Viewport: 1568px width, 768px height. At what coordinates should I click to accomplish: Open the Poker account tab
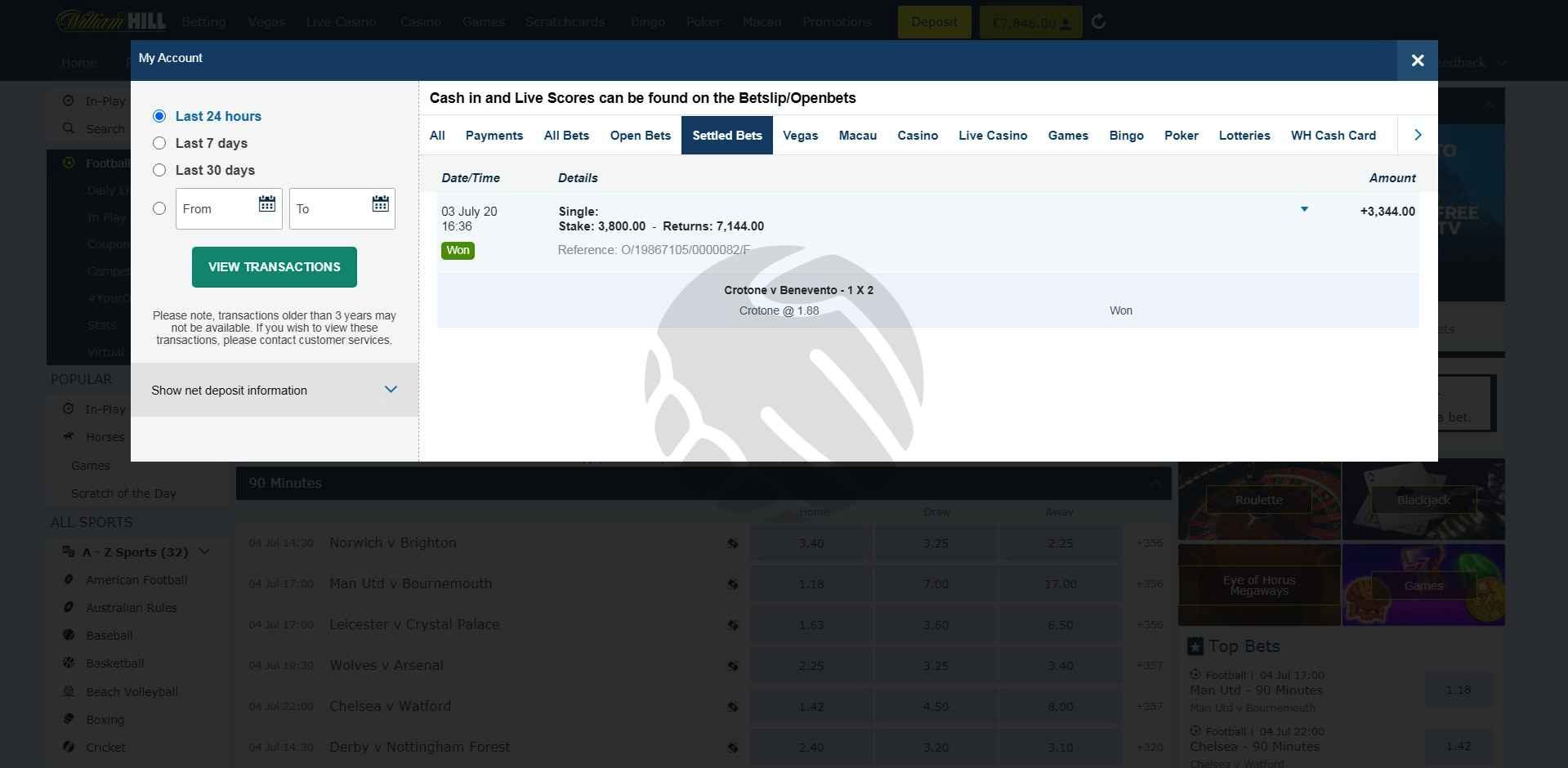[x=1182, y=136]
